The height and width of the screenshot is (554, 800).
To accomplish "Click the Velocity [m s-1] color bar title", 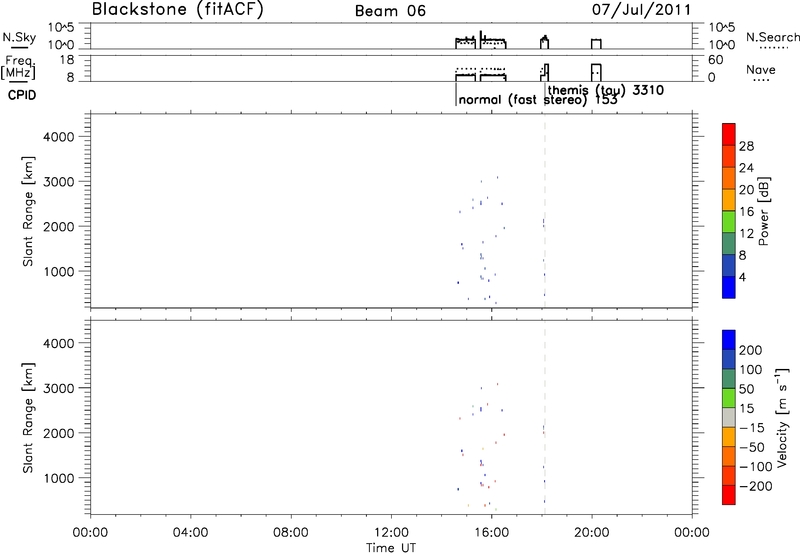I will (781, 418).
